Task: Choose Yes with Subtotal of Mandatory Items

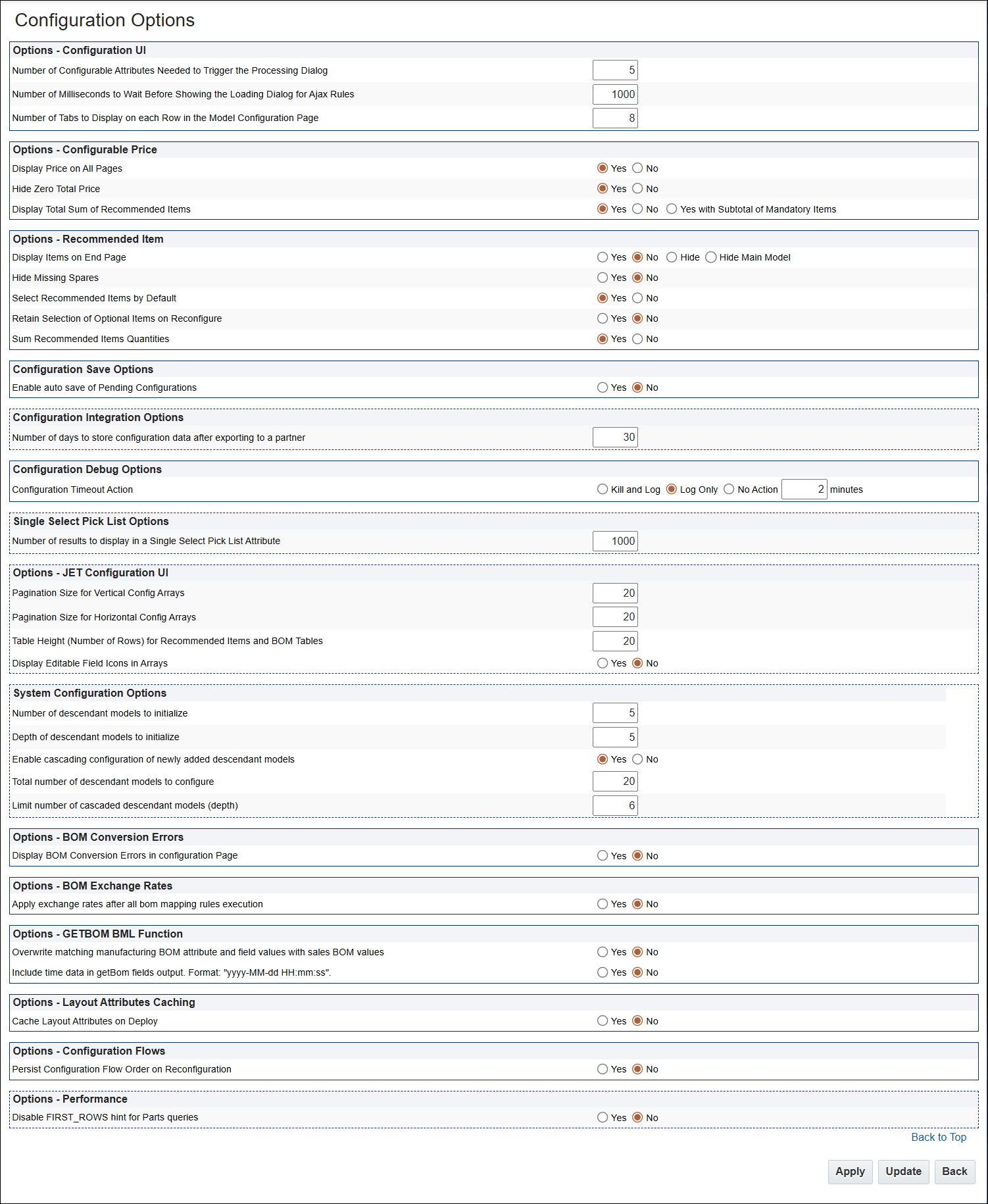Action: click(x=672, y=209)
